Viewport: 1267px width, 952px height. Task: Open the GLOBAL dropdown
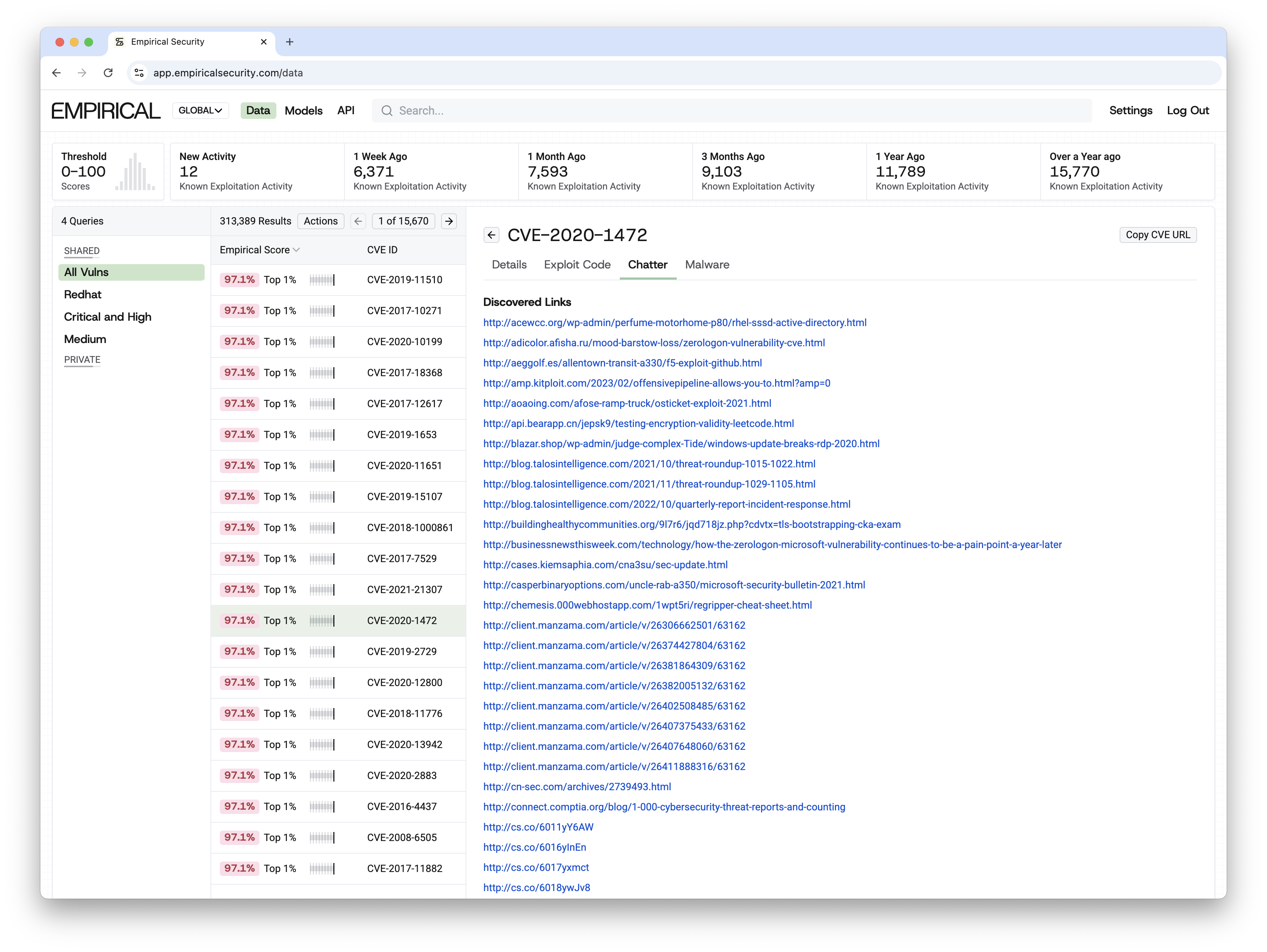tap(200, 111)
